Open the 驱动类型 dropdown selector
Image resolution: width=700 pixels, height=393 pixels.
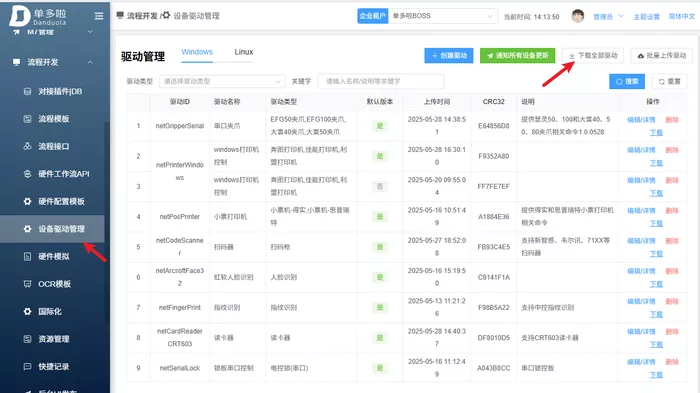click(222, 81)
